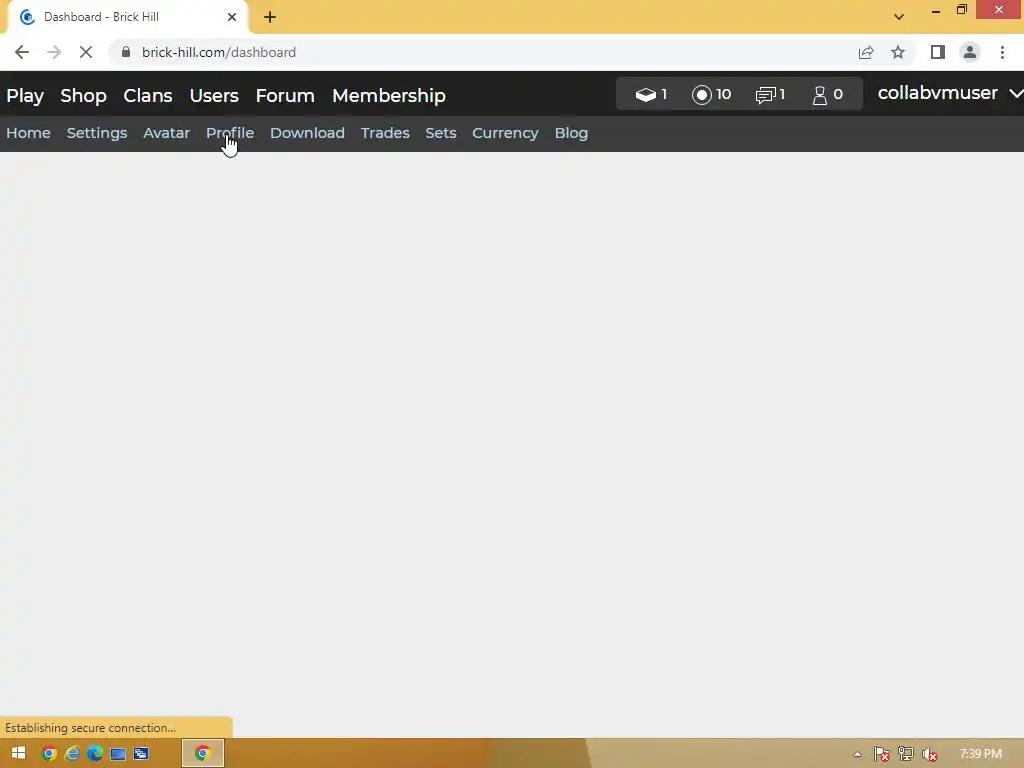Open network status tray icon
1024x768 pixels.
(x=906, y=754)
